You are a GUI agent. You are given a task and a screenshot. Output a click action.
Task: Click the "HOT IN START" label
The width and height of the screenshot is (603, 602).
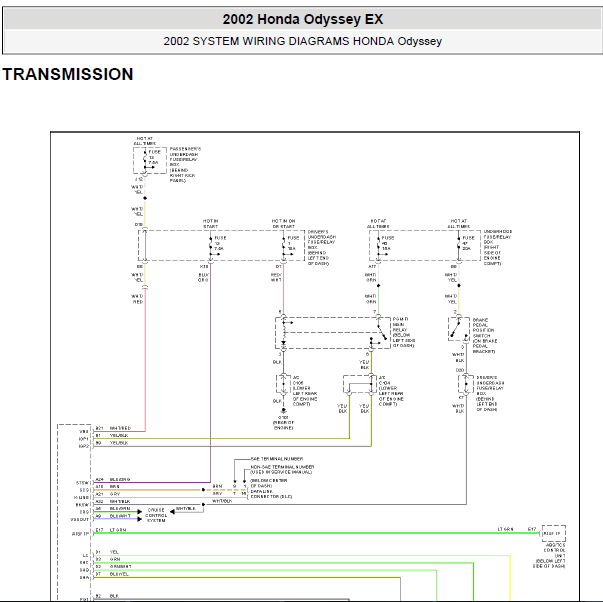pyautogui.click(x=210, y=224)
